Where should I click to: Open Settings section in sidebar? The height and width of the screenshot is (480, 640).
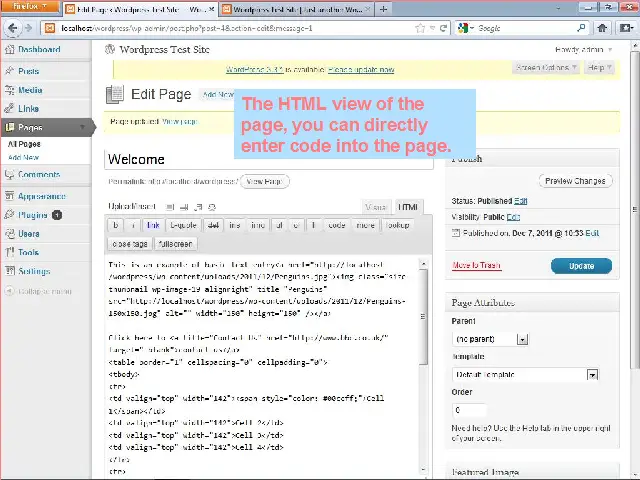34,271
